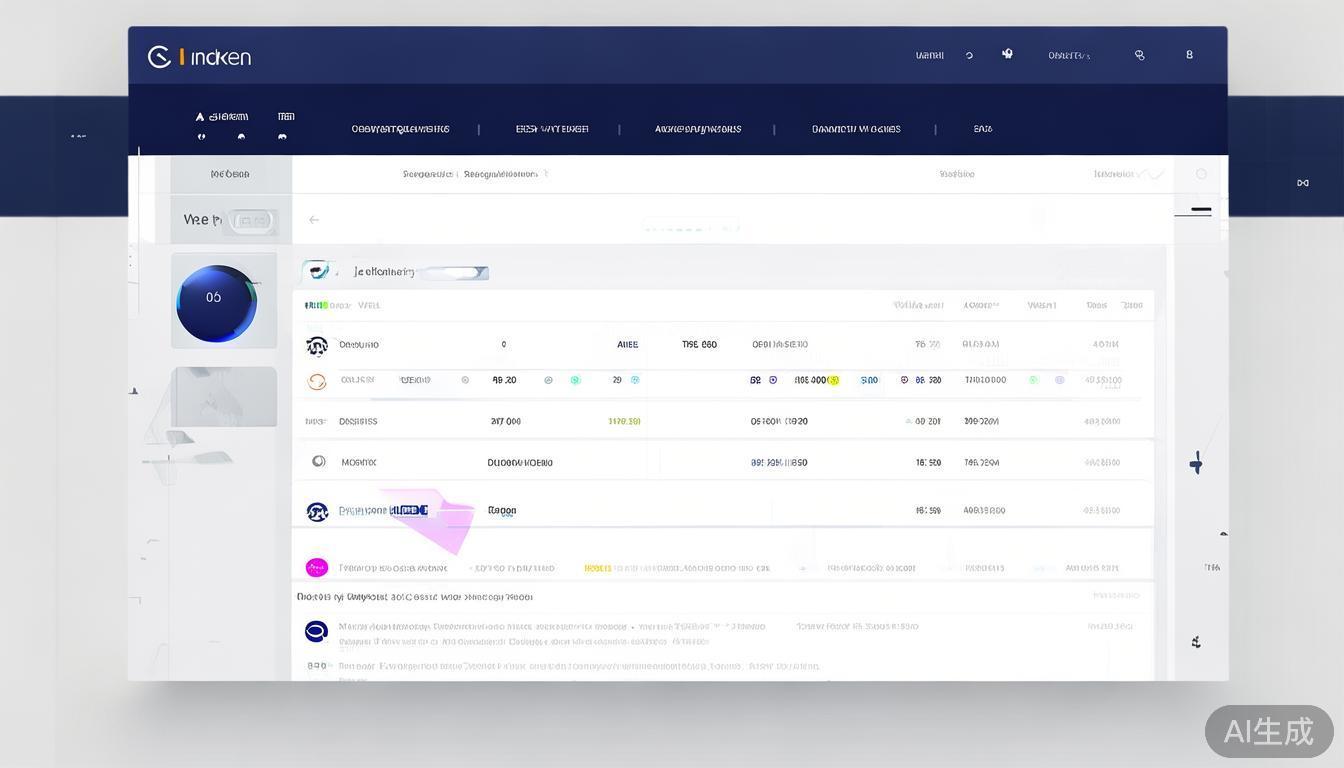Open the notification bell icon

1007,54
